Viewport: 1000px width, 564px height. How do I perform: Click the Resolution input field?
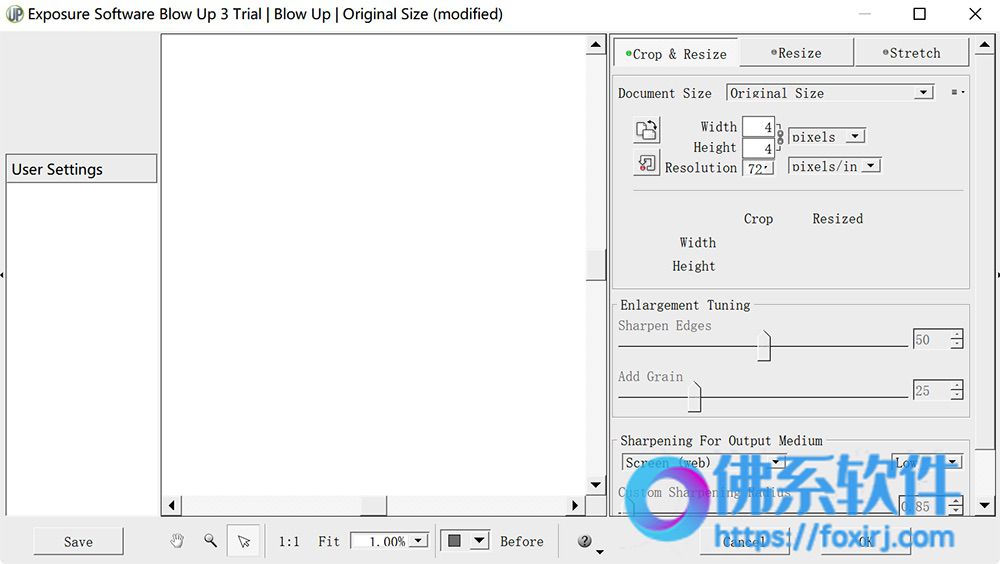[x=758, y=168]
